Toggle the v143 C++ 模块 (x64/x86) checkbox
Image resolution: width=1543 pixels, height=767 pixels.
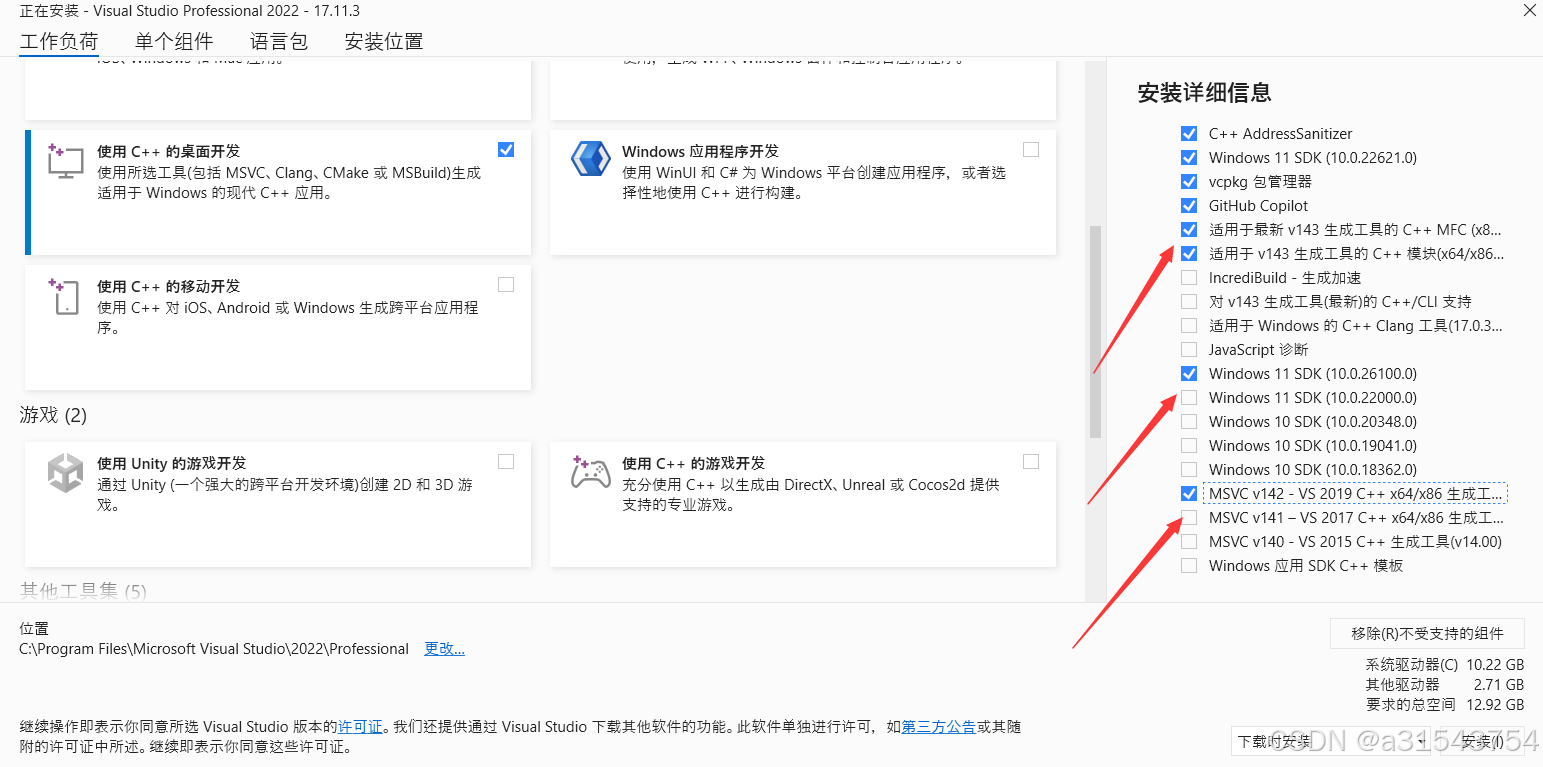[1189, 253]
